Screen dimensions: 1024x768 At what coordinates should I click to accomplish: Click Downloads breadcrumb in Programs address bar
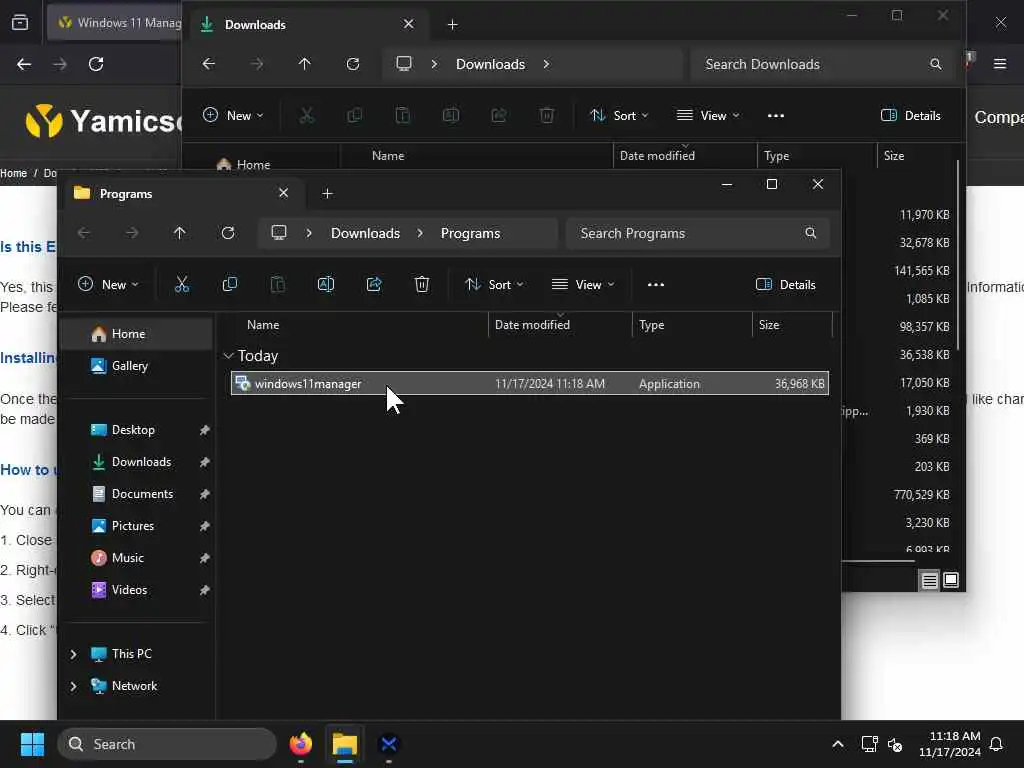365,233
